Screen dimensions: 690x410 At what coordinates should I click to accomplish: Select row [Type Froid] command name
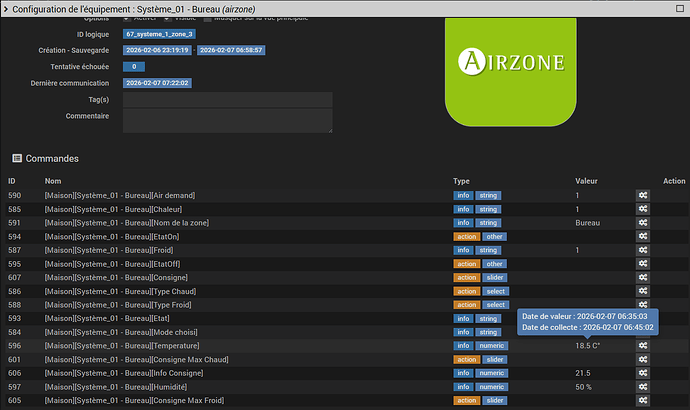[x=118, y=304]
